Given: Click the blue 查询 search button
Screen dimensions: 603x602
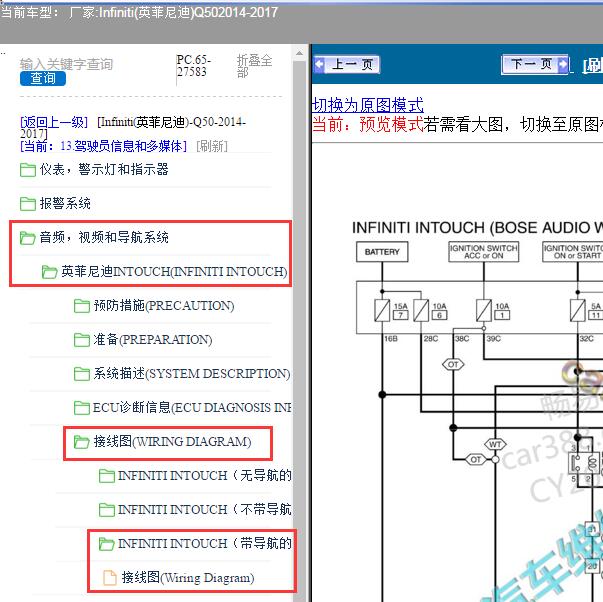Looking at the screenshot, I should point(43,78).
